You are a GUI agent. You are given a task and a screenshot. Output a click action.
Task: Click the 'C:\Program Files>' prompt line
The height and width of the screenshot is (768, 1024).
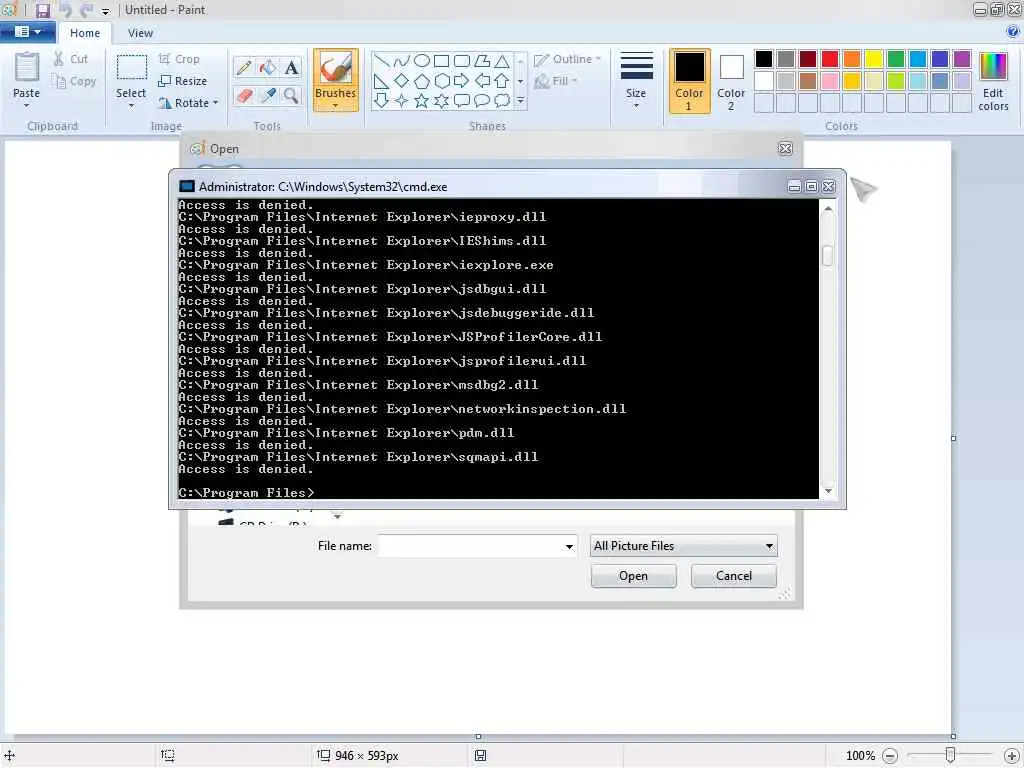pos(246,493)
